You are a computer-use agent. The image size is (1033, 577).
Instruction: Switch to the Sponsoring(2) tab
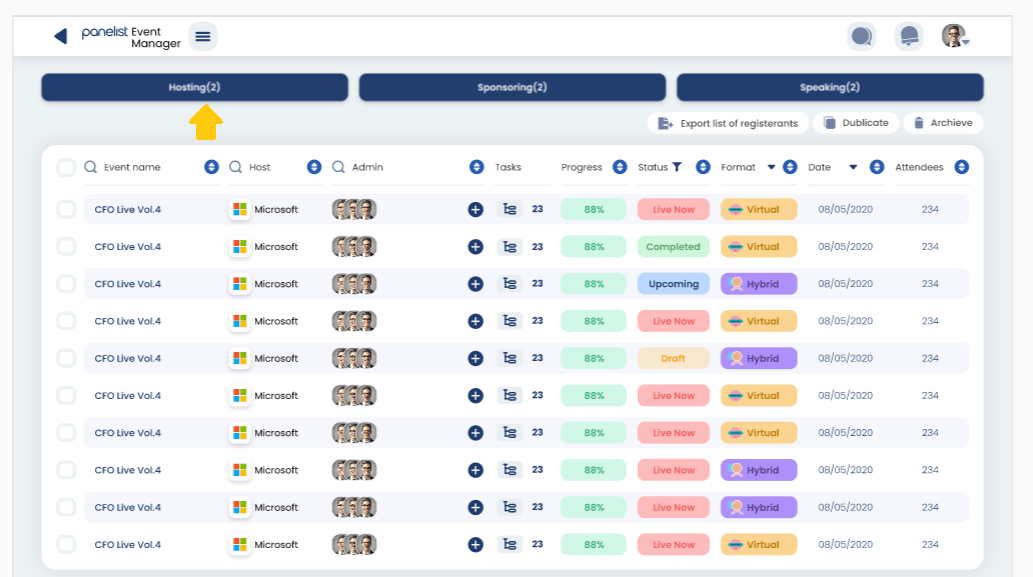[x=512, y=87]
